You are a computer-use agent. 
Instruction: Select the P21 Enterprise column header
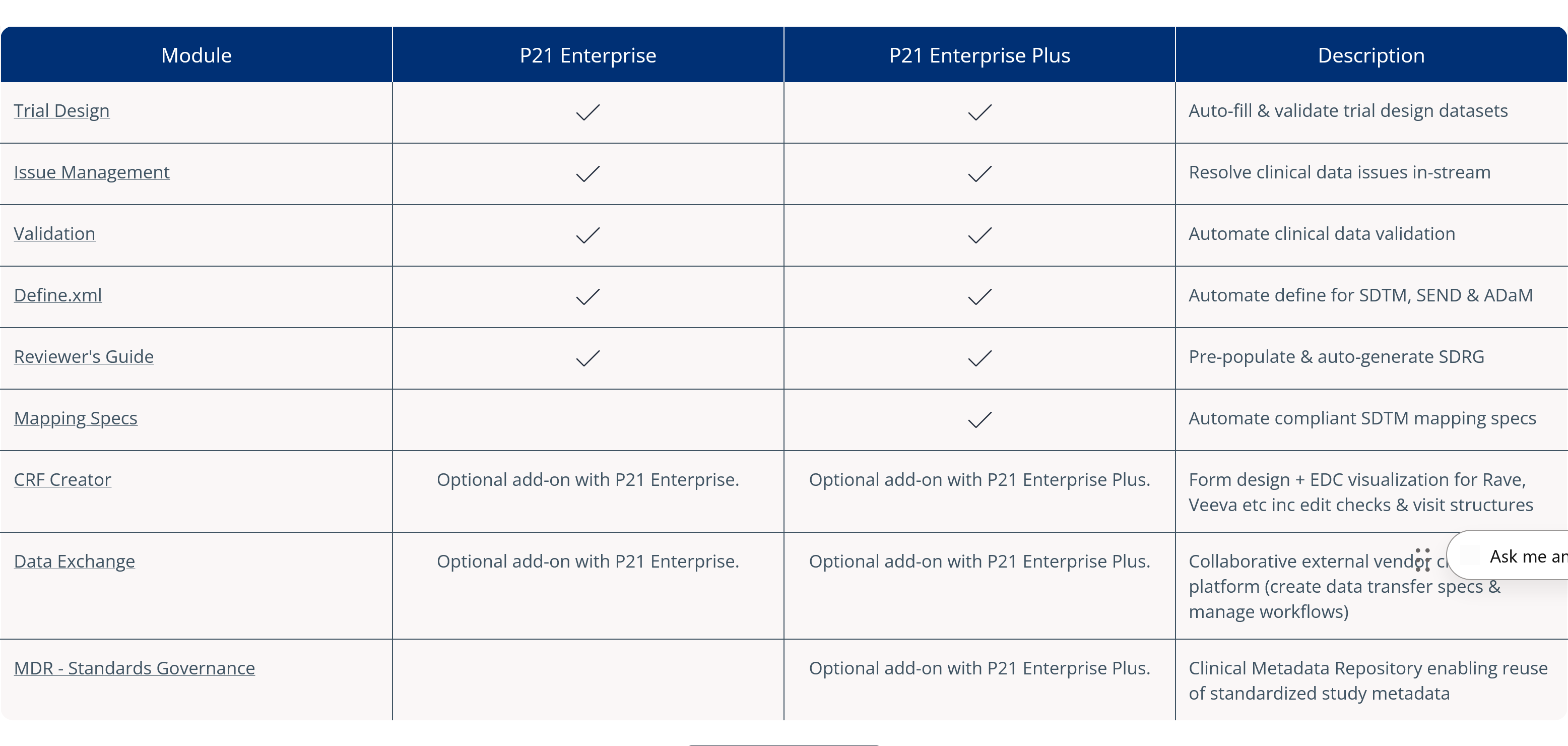587,55
